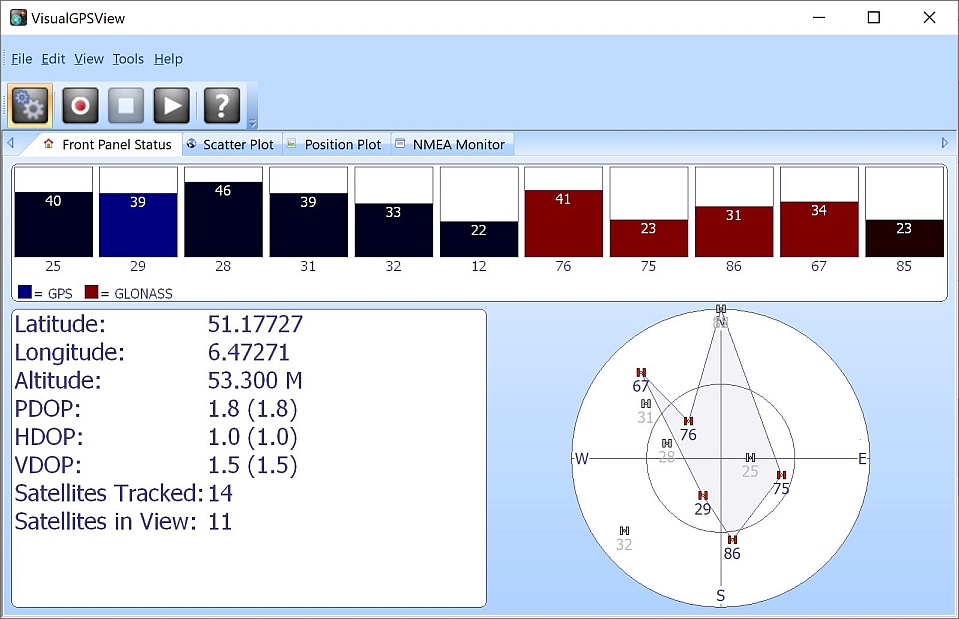Click the VDOP value 1.5 (1.5)
Screen dimensions: 959x619
point(253,465)
